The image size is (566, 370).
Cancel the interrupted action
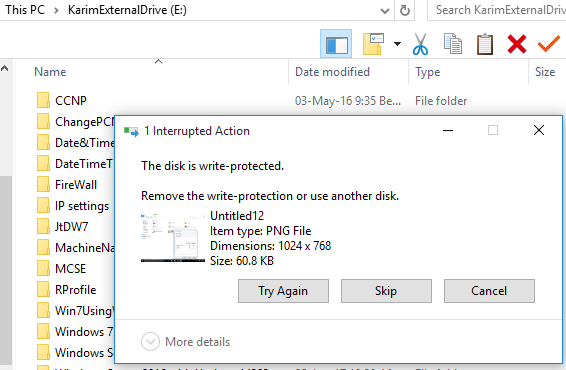point(489,291)
